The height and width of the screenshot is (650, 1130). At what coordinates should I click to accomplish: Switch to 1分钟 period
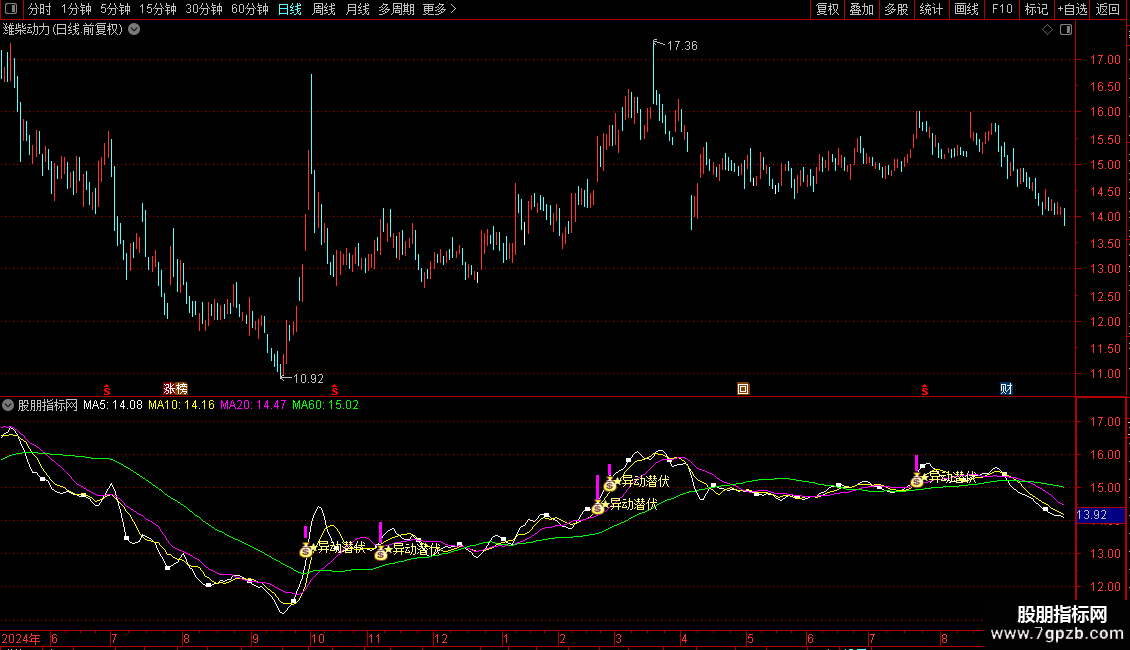pos(76,9)
